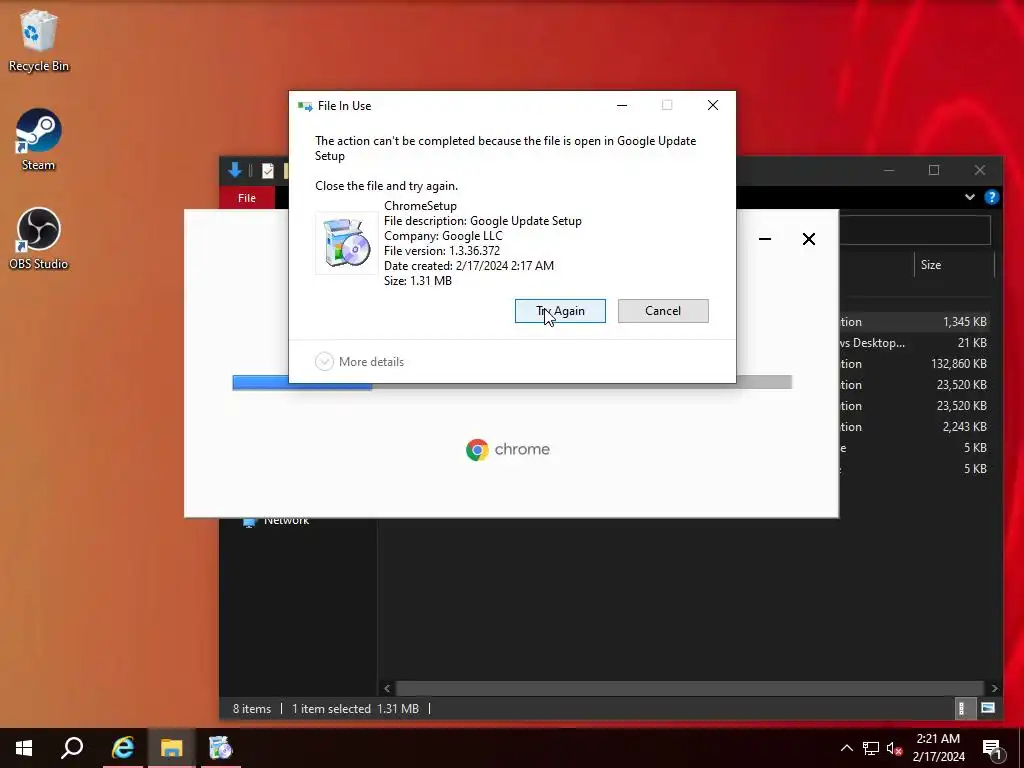Close the File In Use dialog
1024x768 pixels.
[712, 105]
